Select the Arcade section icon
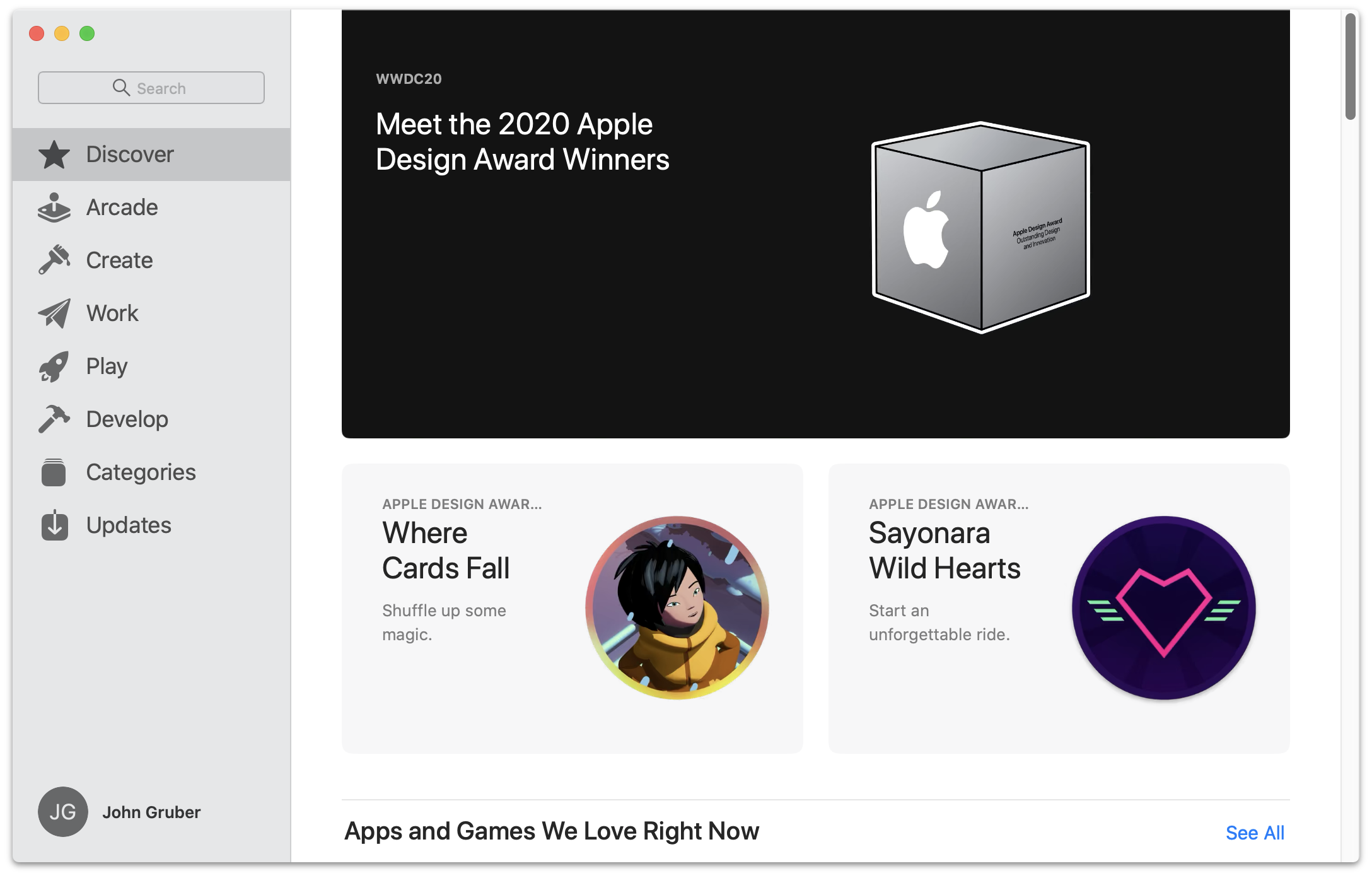This screenshot has height=878, width=1372. (x=53, y=207)
